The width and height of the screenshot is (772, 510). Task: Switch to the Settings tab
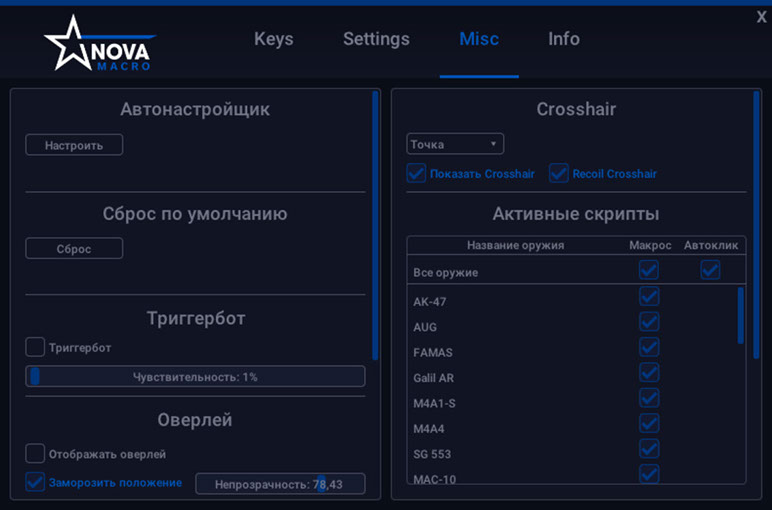coord(376,39)
